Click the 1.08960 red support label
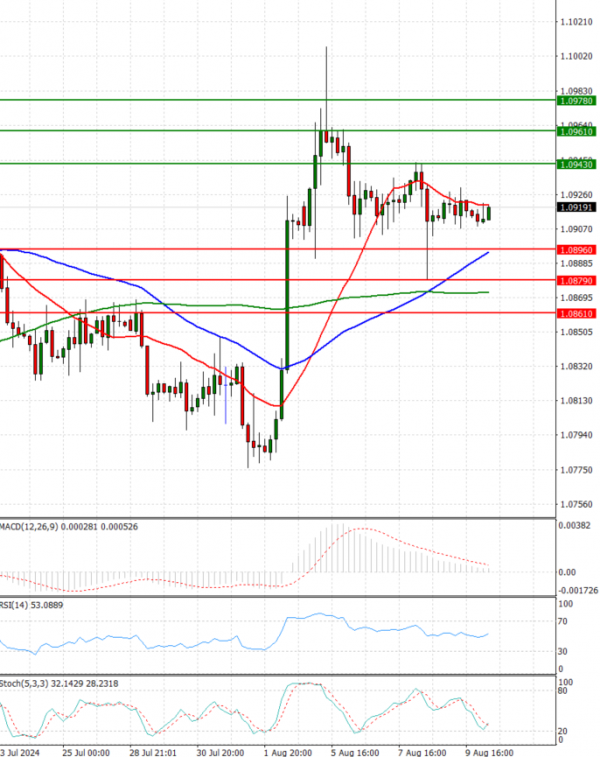This screenshot has width=600, height=757. pyautogui.click(x=576, y=249)
